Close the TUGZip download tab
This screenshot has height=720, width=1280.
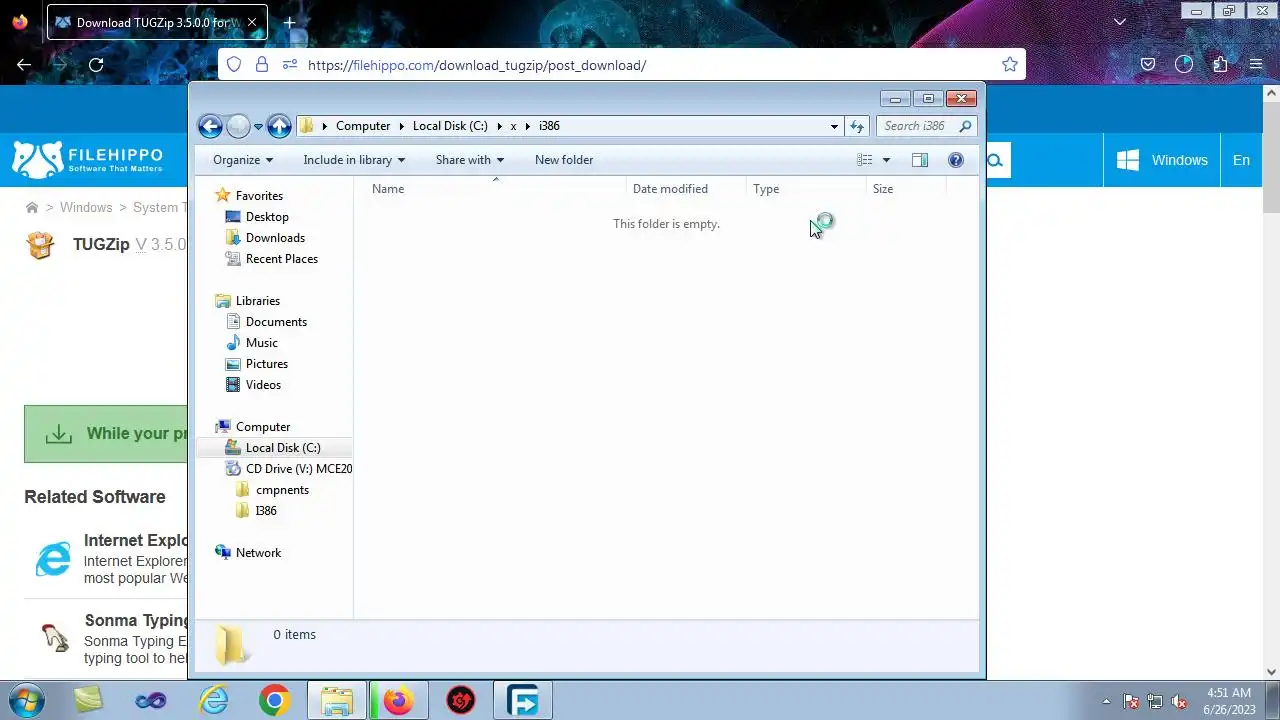click(252, 22)
